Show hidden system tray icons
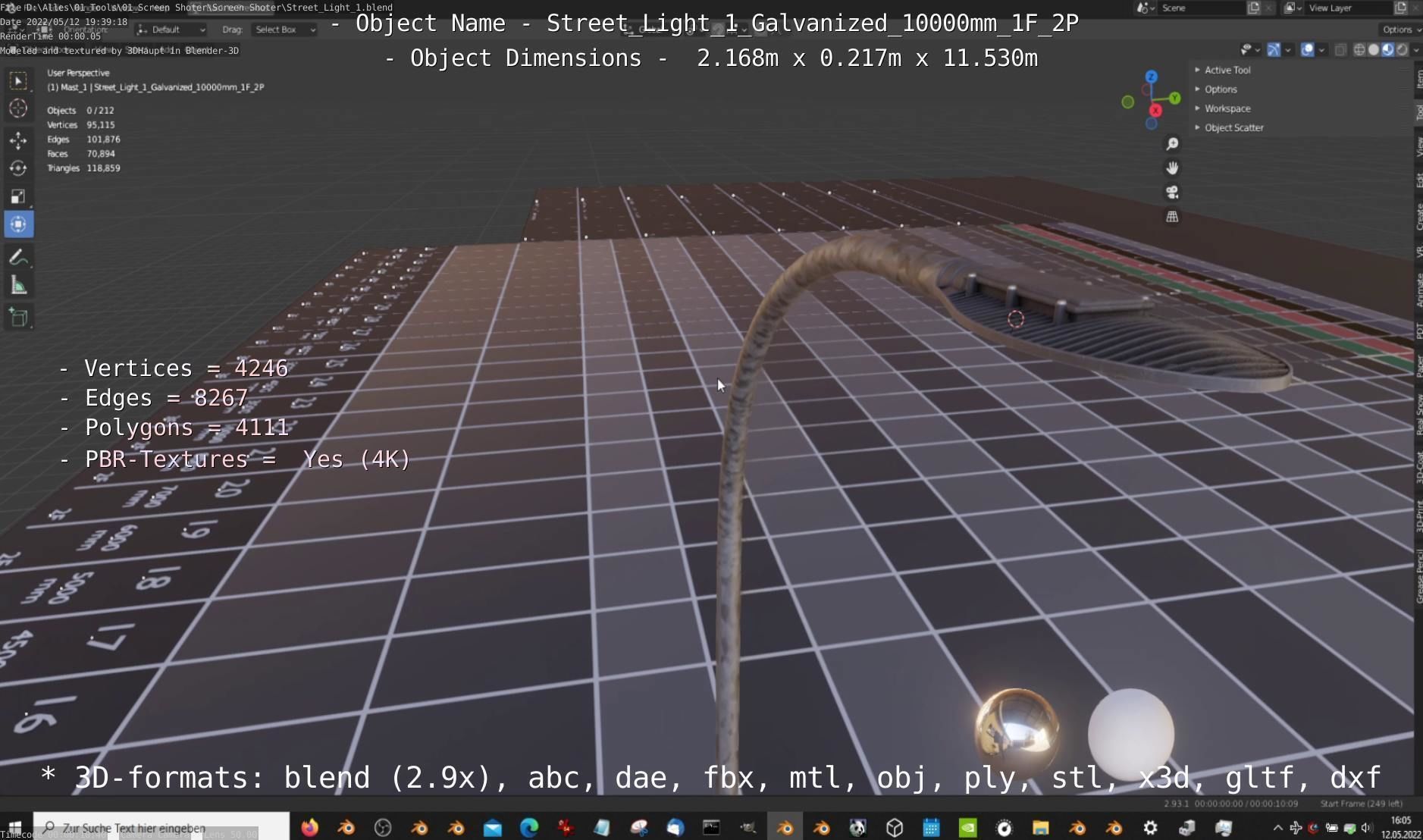The width and height of the screenshot is (1423, 840). coord(1278,827)
